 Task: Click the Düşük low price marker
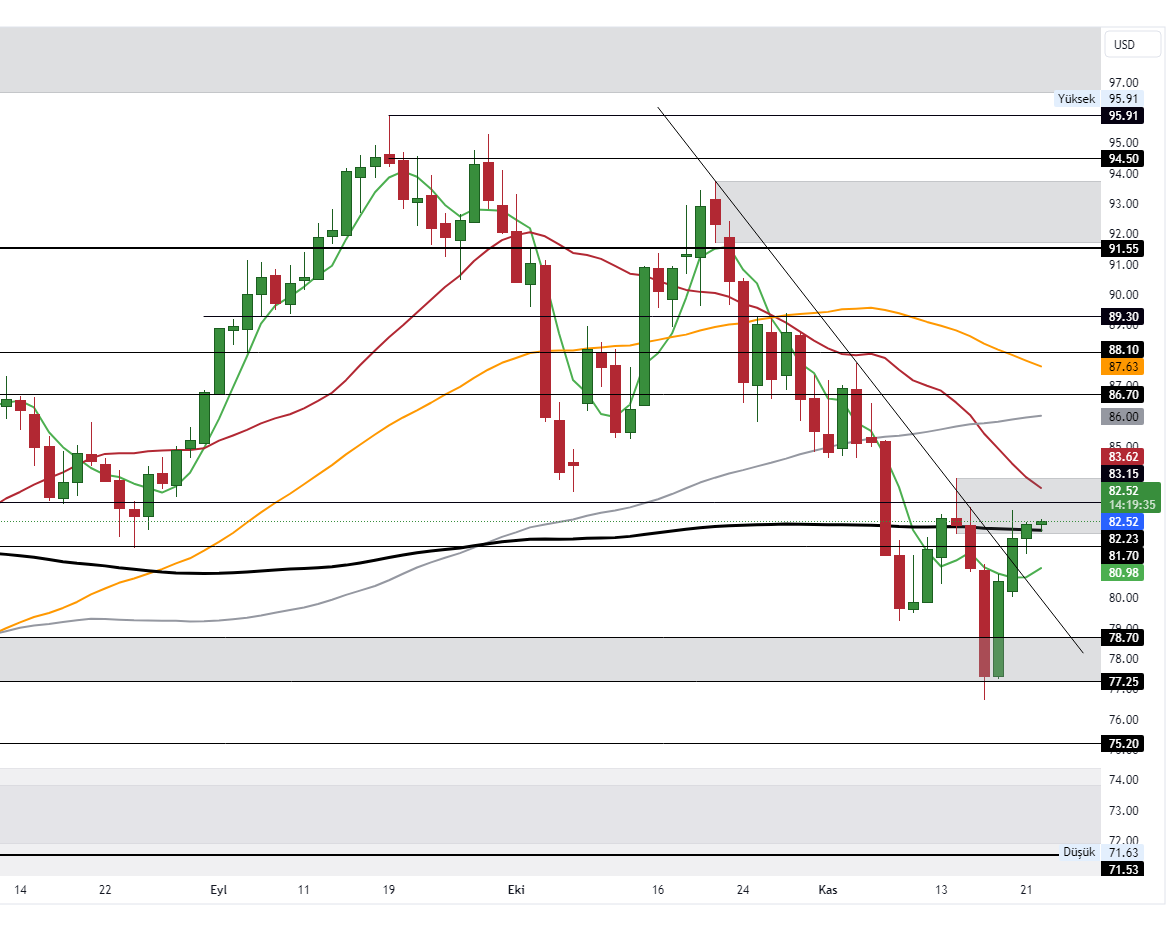1079,852
